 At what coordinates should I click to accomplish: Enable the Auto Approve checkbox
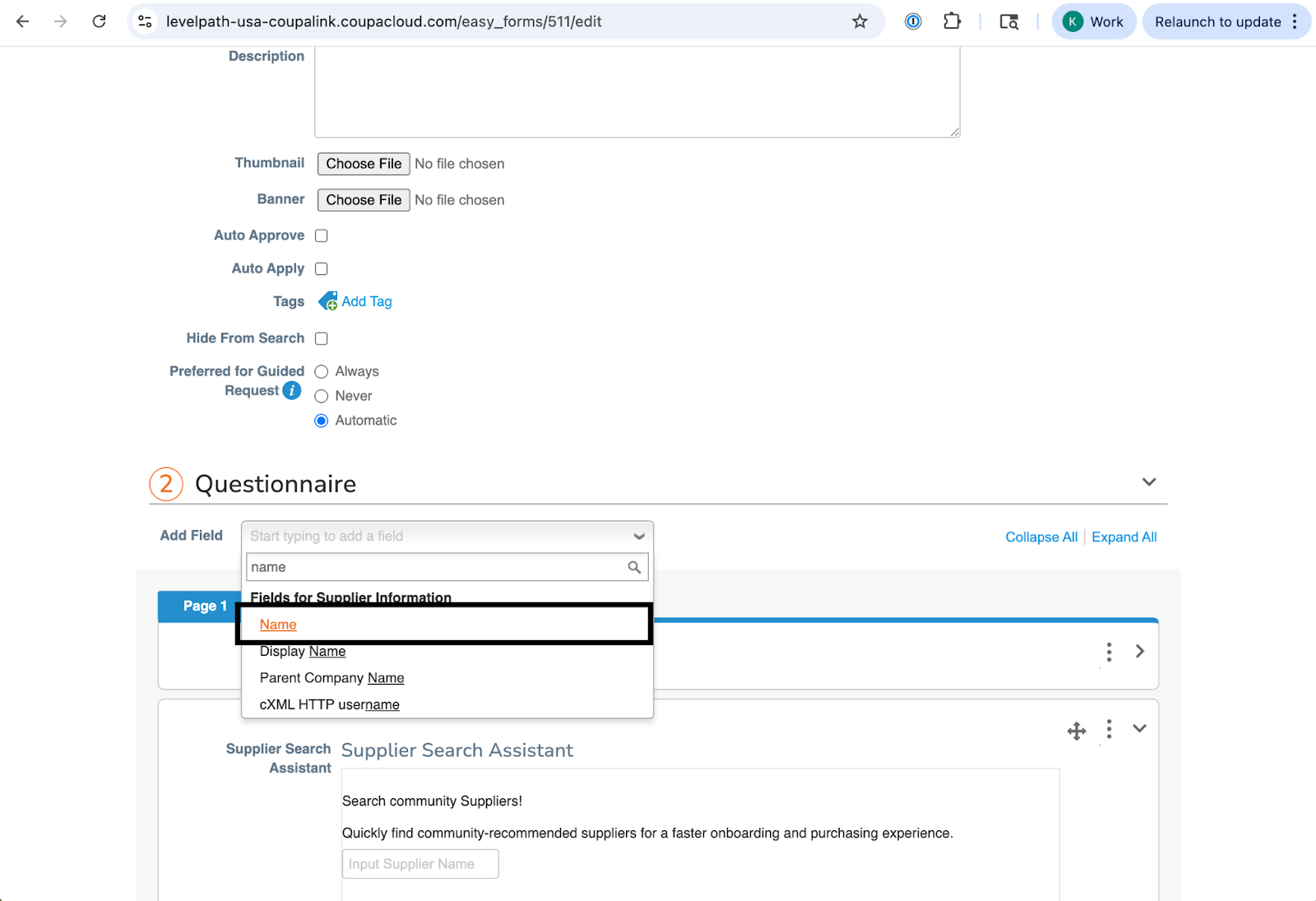coord(322,236)
